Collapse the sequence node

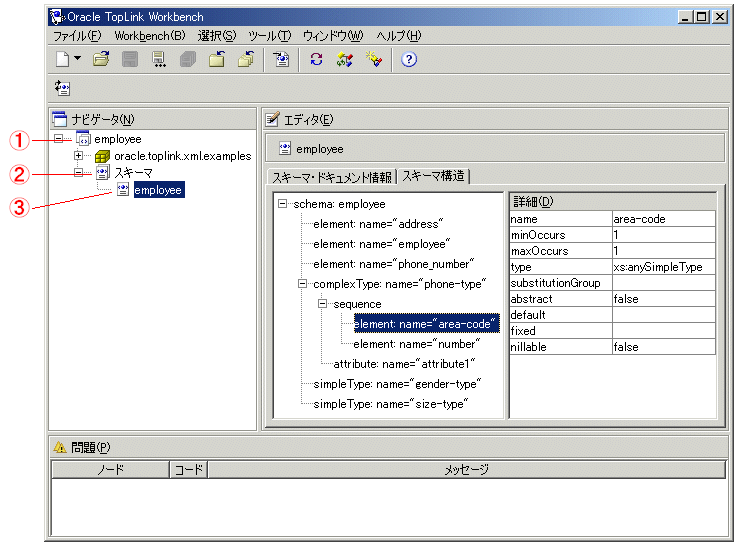point(322,304)
